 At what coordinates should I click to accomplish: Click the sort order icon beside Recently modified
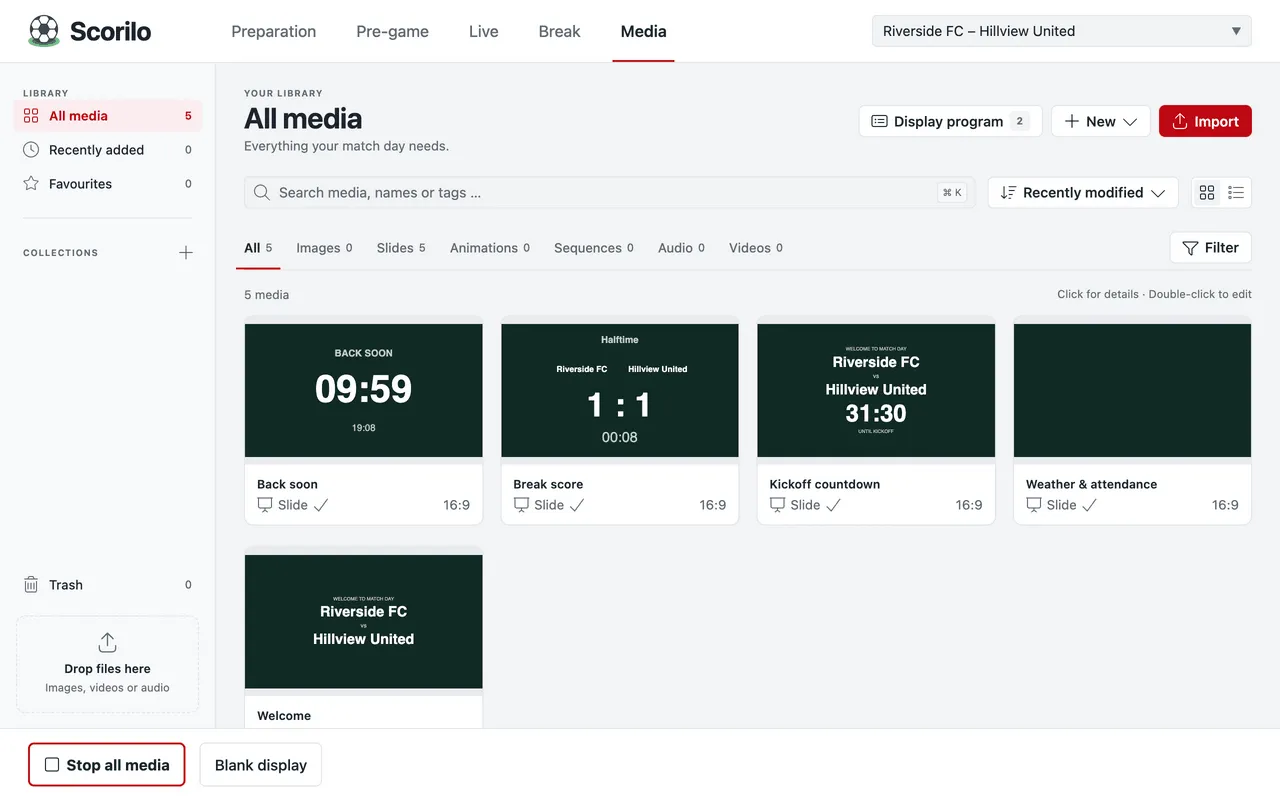(1008, 193)
